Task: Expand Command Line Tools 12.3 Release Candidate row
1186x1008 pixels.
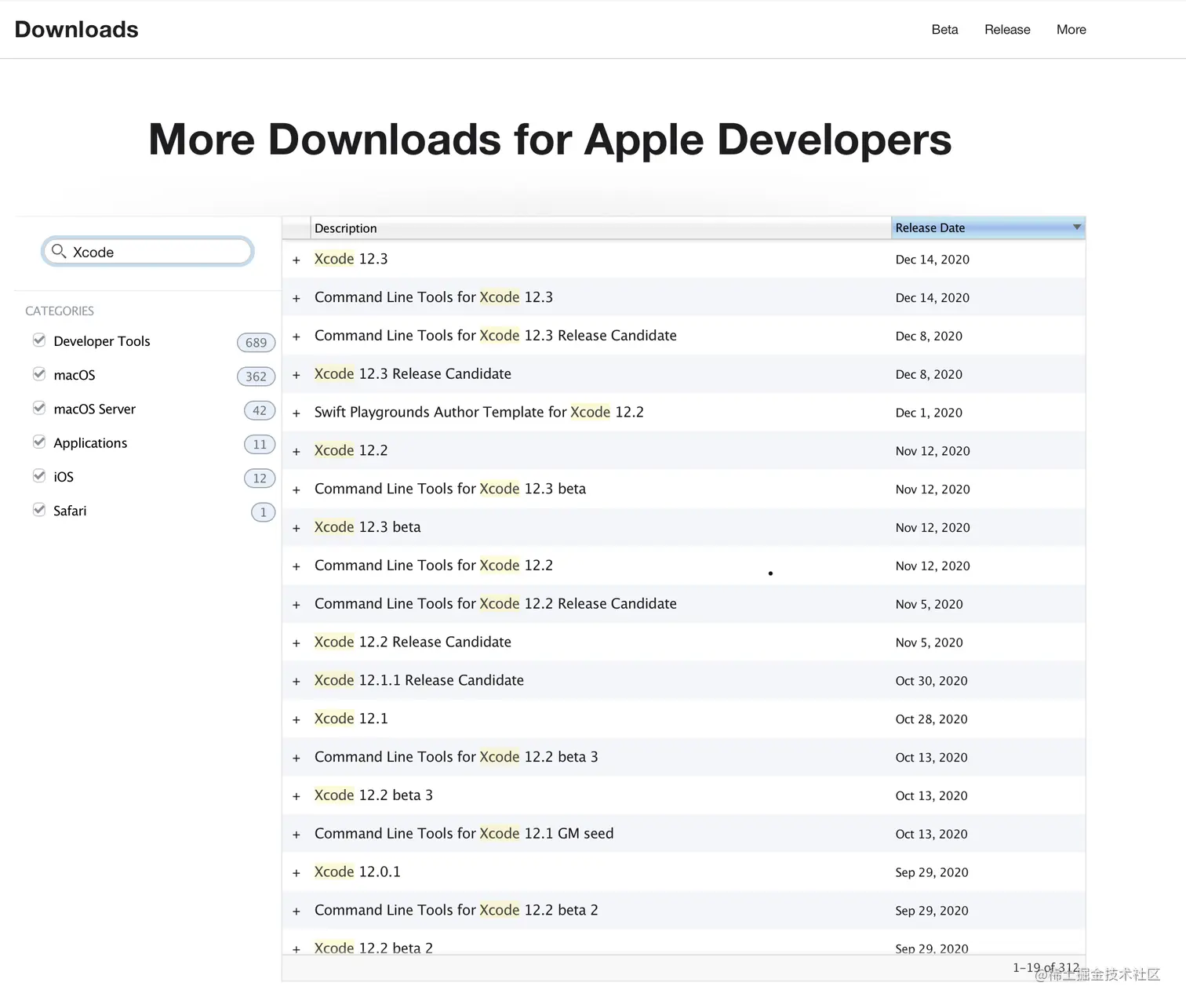Action: (x=296, y=337)
